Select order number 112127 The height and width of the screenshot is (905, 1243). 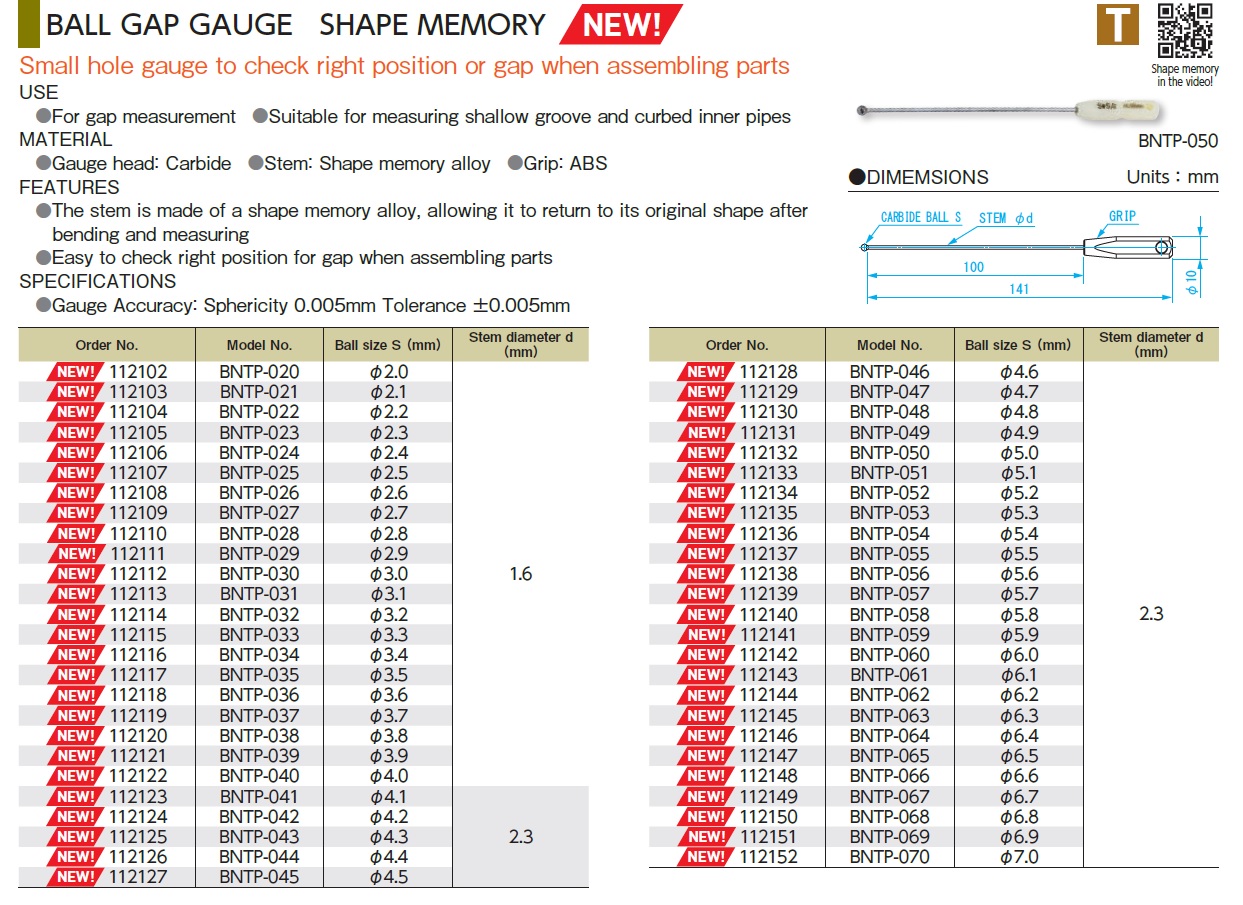(x=138, y=877)
